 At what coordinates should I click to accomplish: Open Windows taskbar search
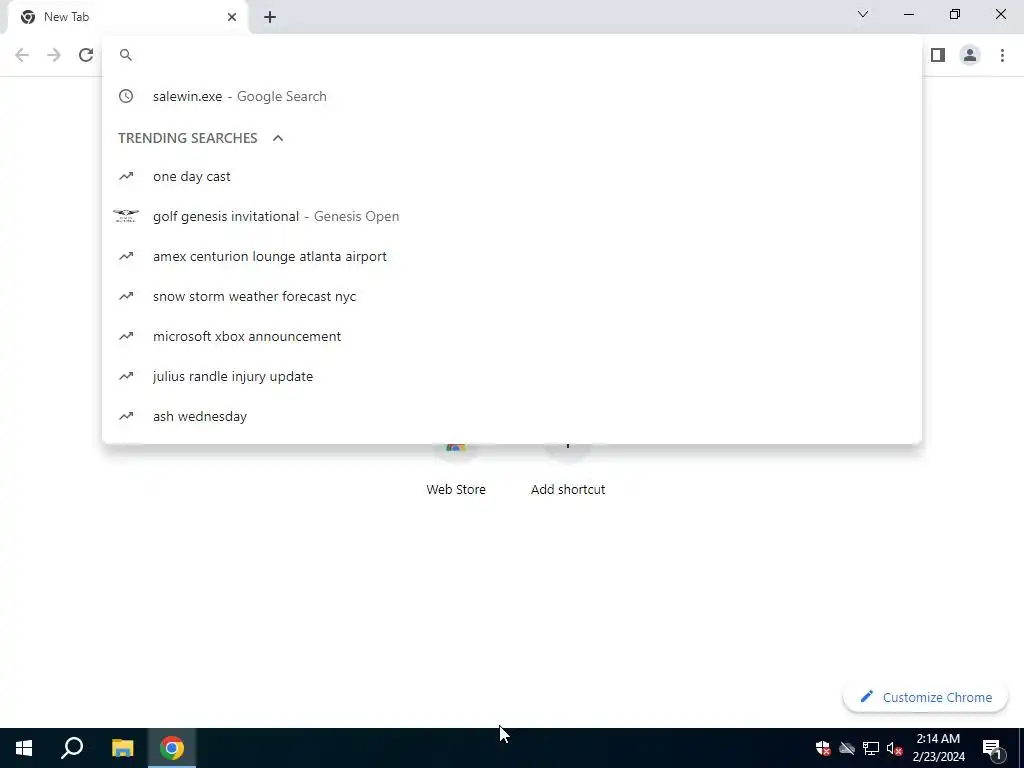pos(72,748)
